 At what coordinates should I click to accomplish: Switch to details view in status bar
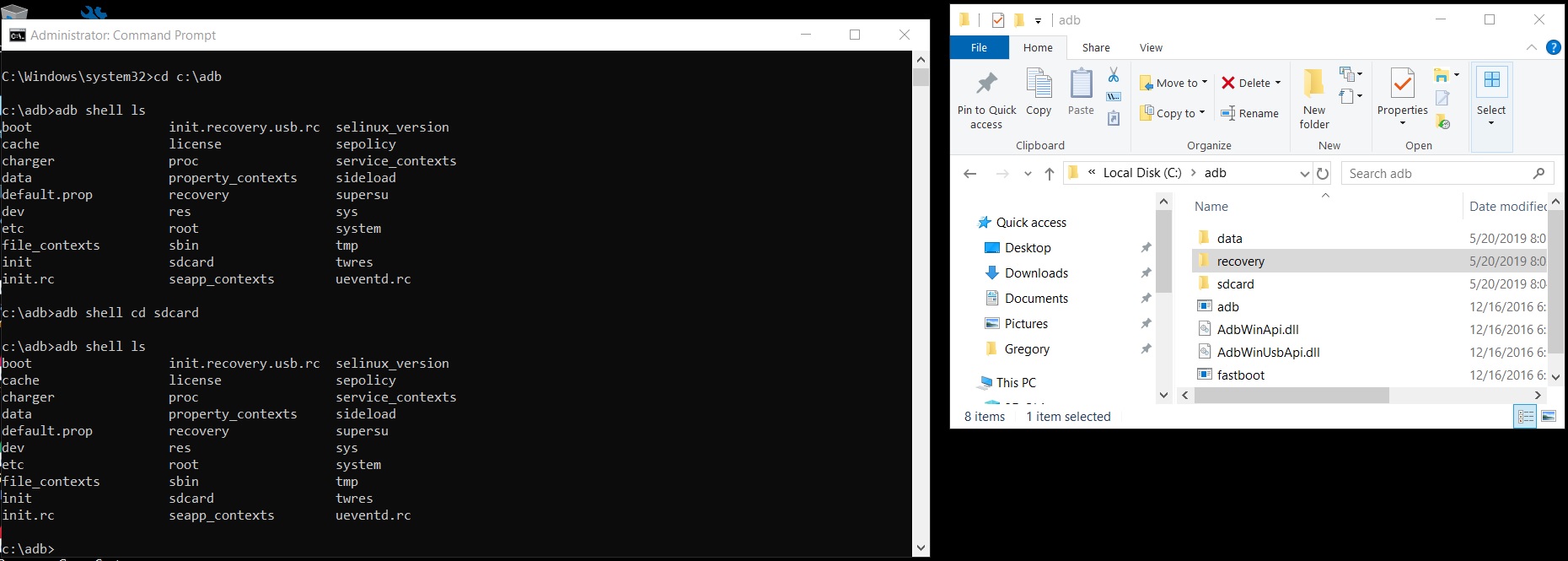coord(1525,417)
